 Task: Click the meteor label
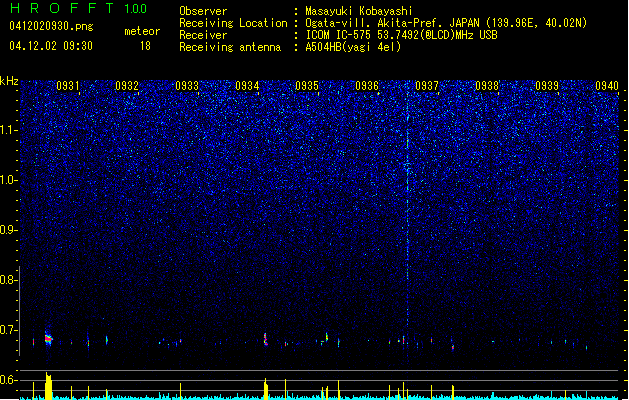[142, 31]
